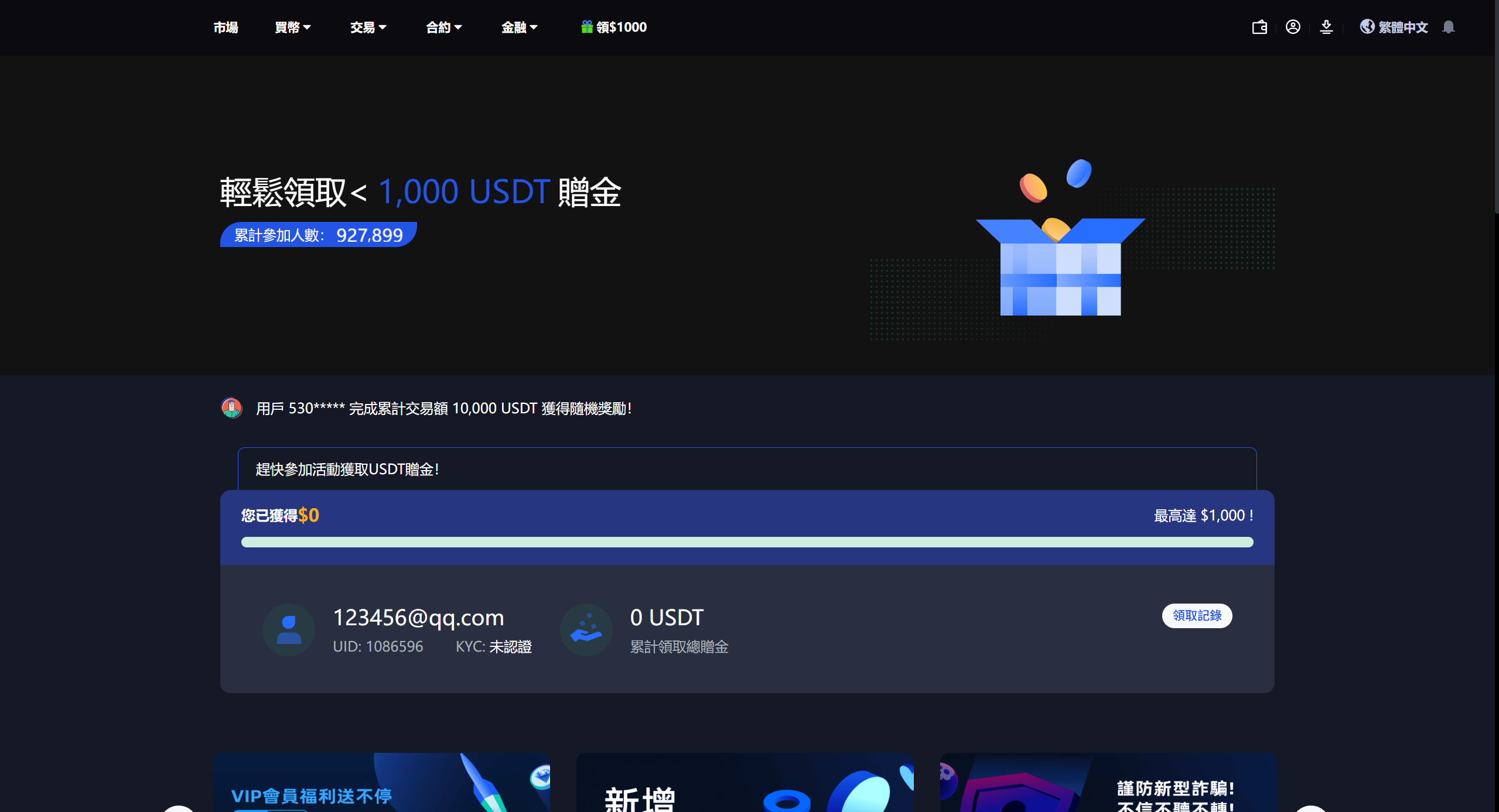Screen dimensions: 1499x812
Task: Click the user account profile icon
Action: click(x=1293, y=27)
